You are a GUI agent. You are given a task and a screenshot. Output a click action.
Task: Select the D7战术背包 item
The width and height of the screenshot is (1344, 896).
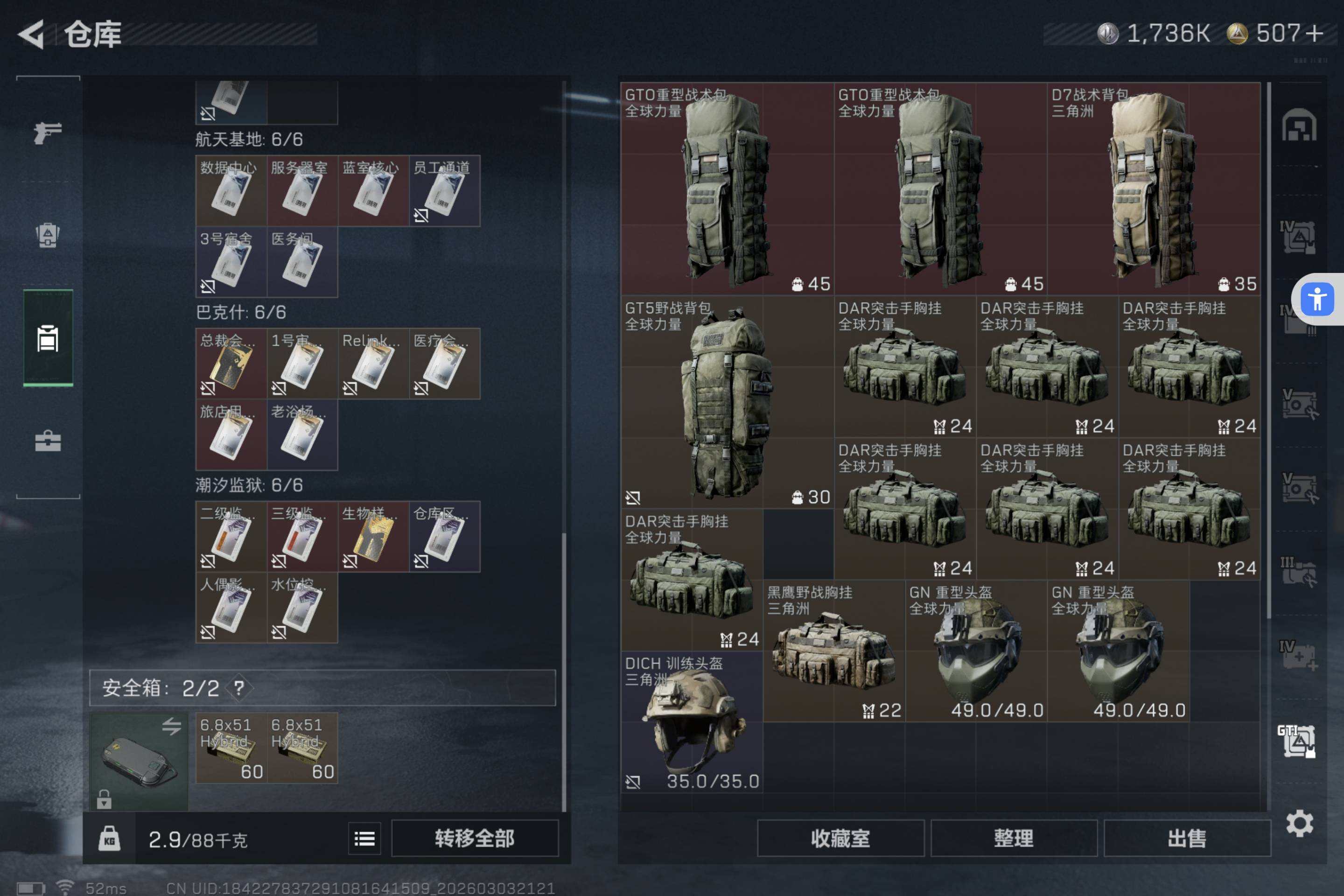(1154, 189)
